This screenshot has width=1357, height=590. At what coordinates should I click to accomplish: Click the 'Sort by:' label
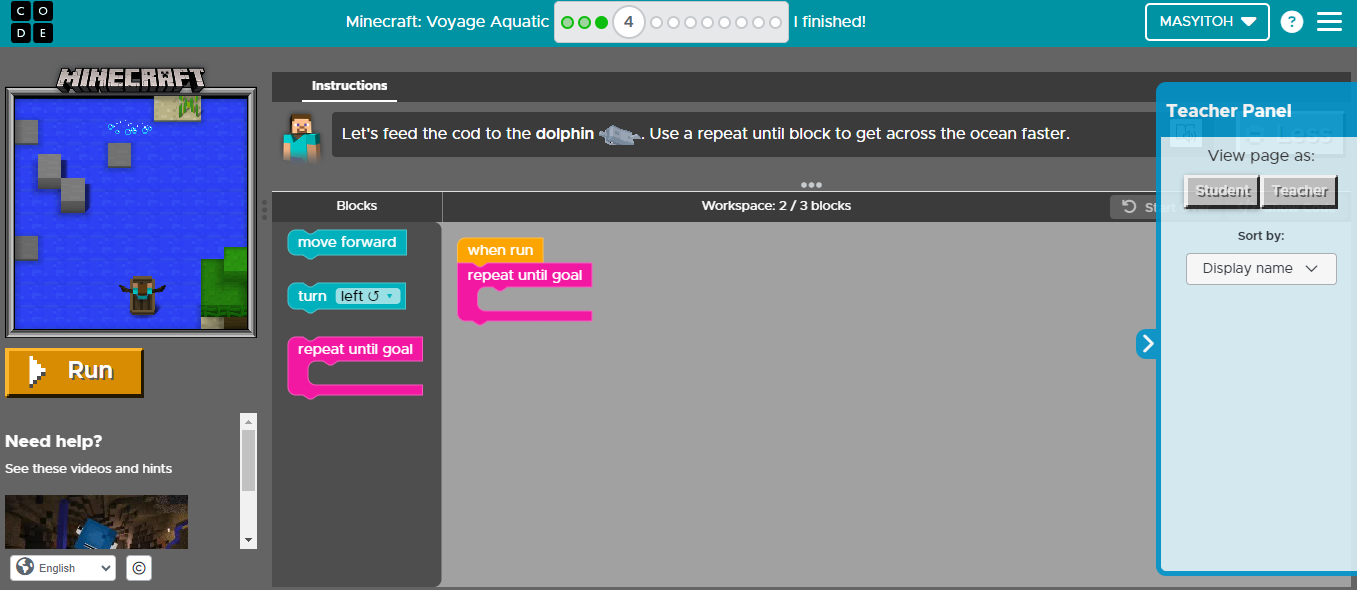tap(1261, 237)
